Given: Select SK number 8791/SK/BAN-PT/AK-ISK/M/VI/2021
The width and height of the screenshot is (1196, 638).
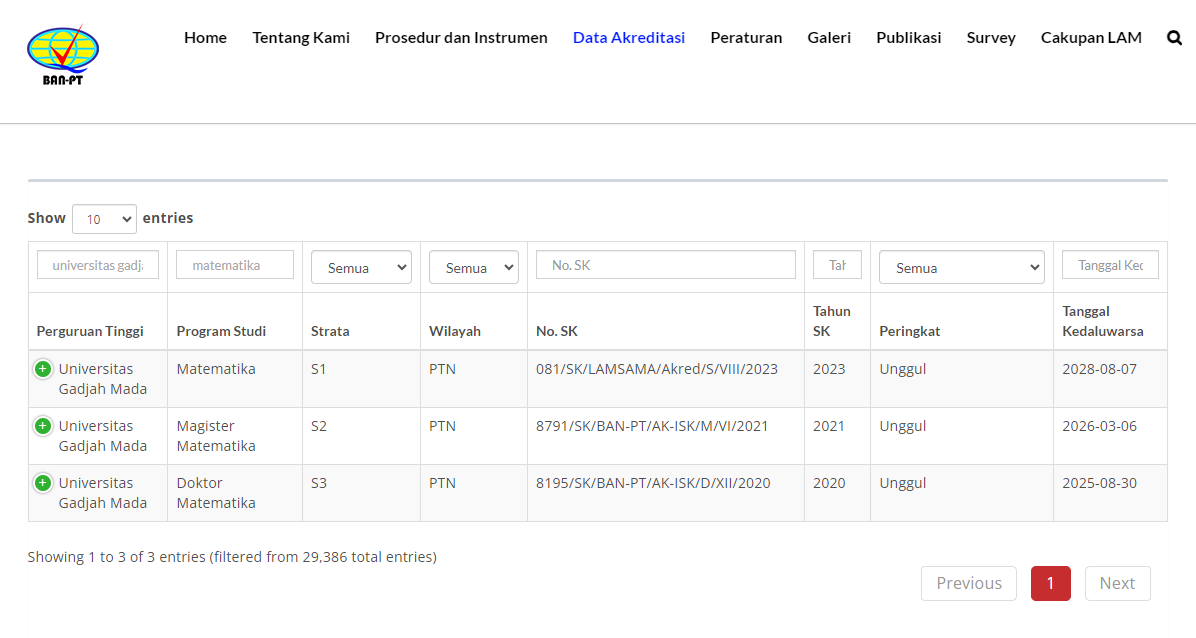Looking at the screenshot, I should pyautogui.click(x=652, y=427).
